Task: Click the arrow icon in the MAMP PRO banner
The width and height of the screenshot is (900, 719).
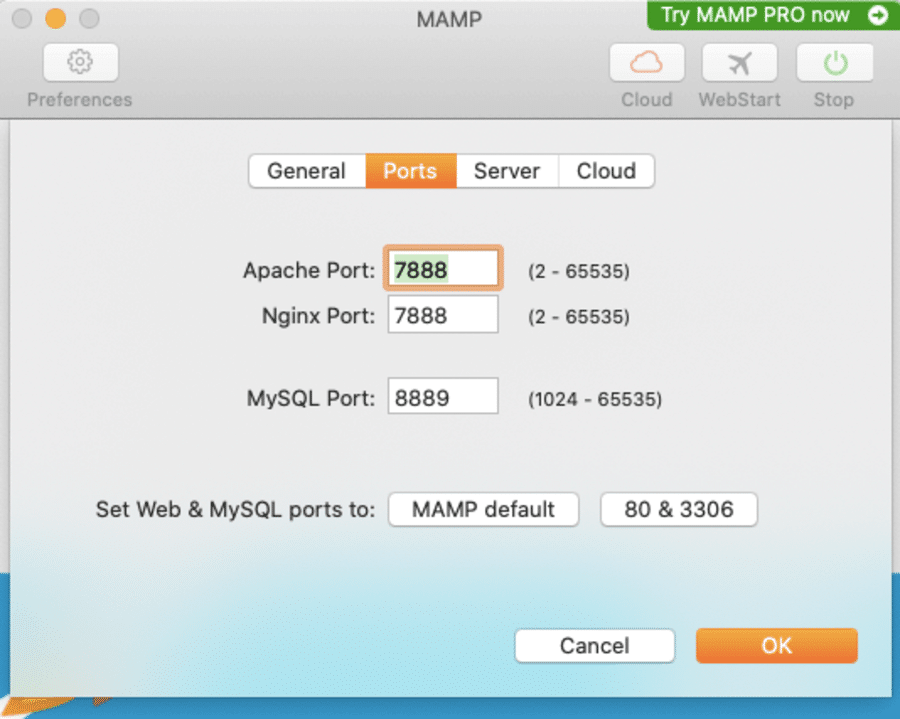Action: [877, 15]
